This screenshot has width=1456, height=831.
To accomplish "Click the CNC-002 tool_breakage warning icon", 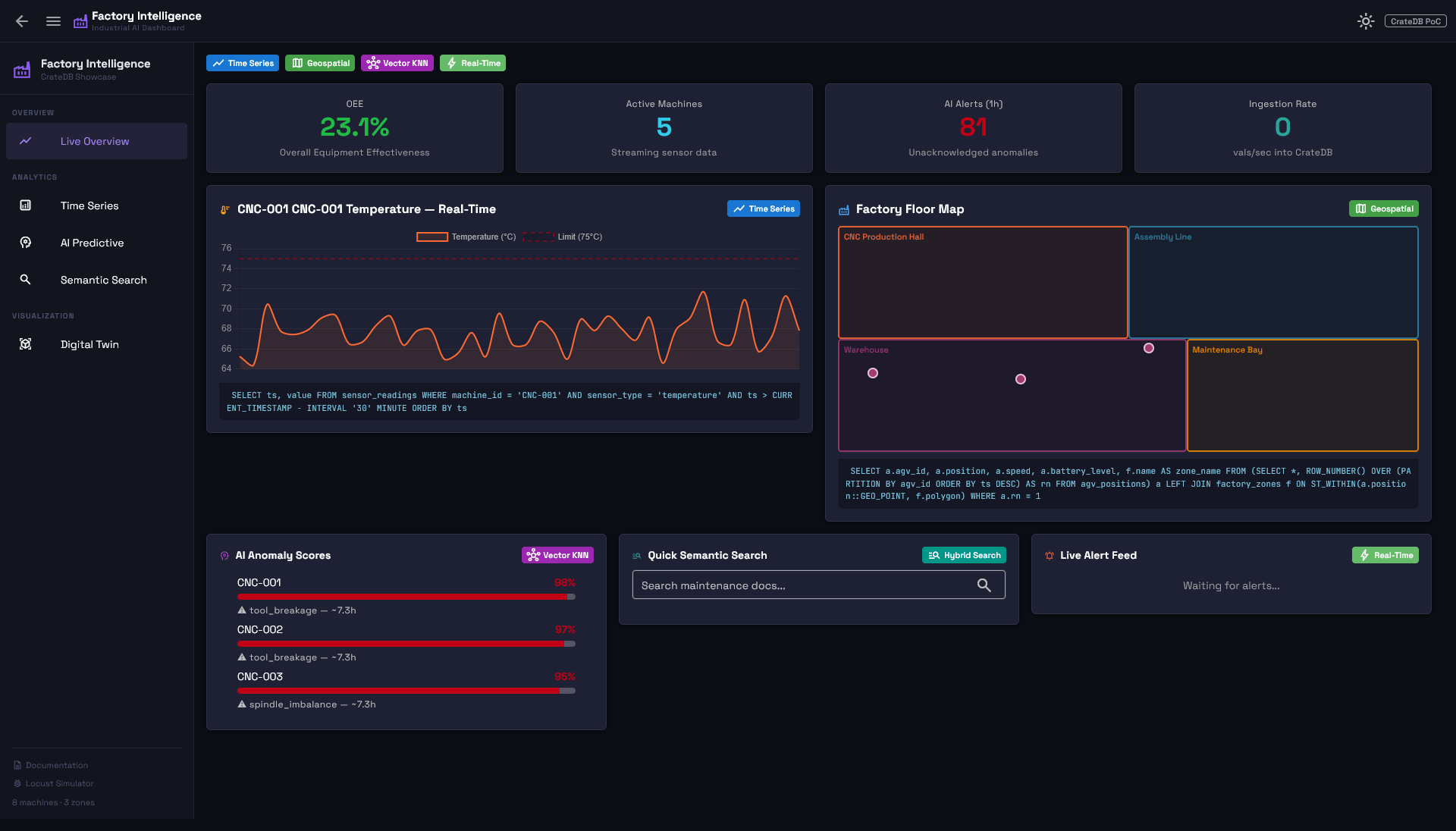I will (x=242, y=657).
